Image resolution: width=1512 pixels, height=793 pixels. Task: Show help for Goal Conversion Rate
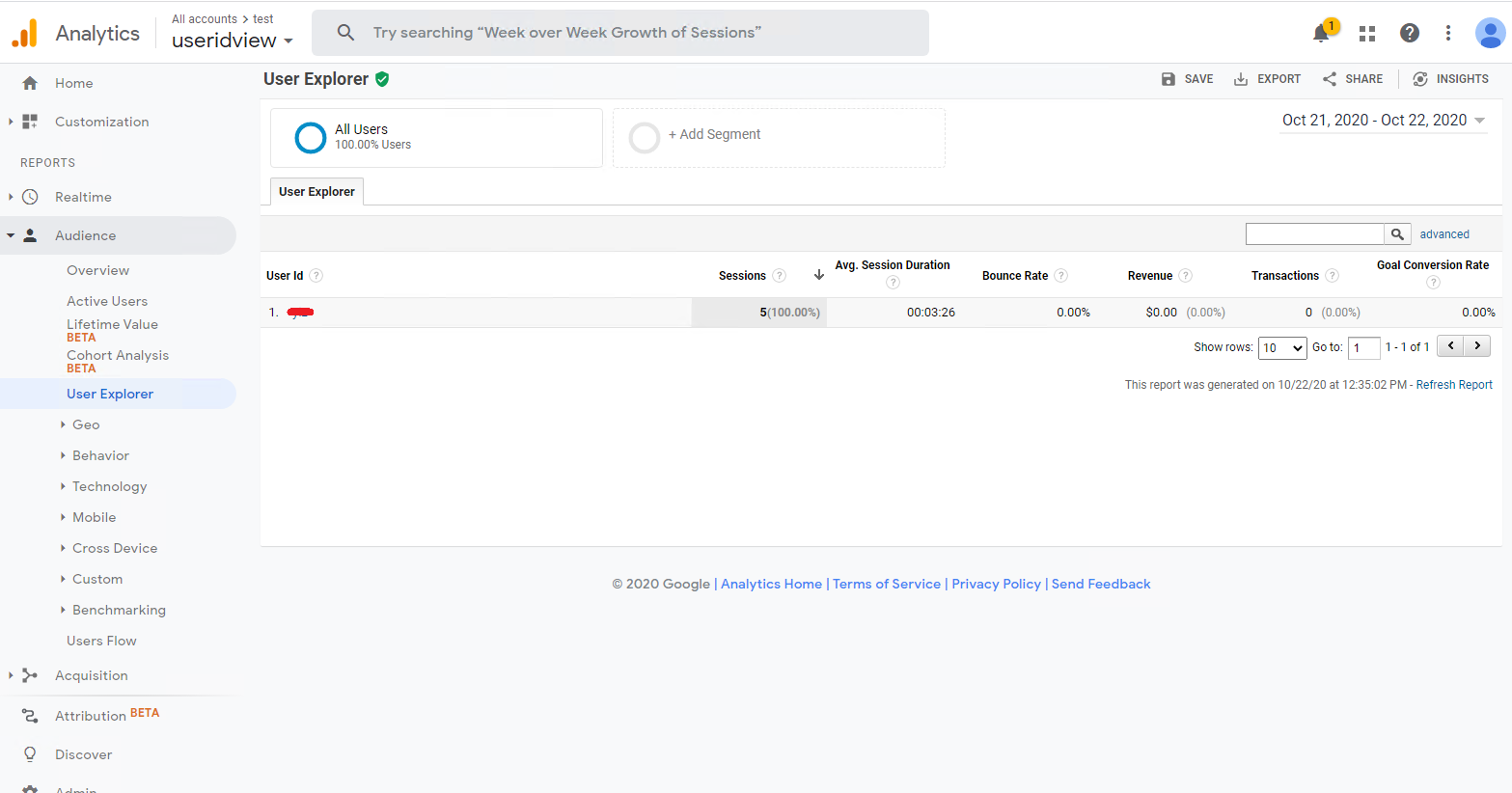coord(1433,283)
